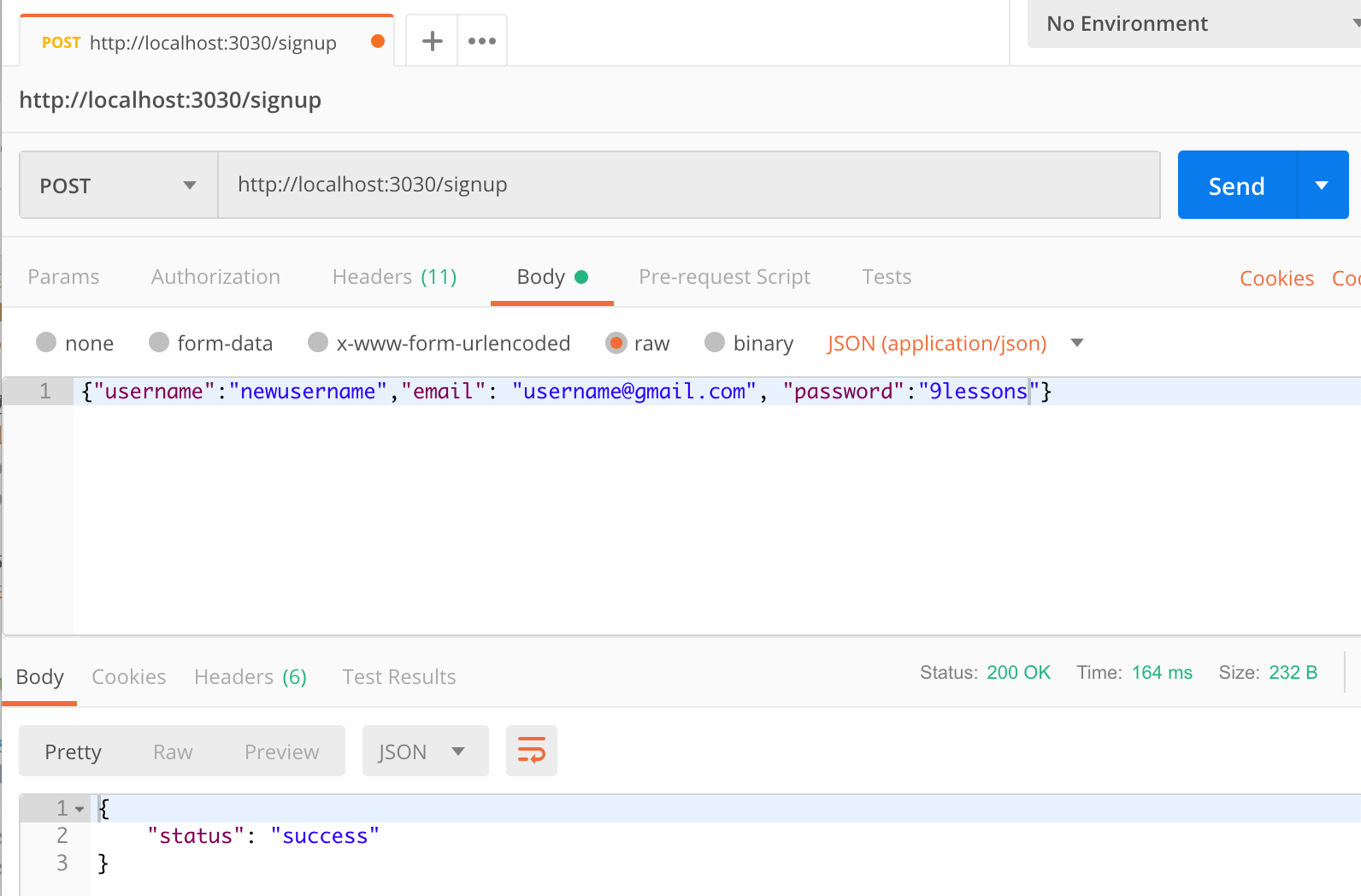Click the "success" value in response

(325, 836)
